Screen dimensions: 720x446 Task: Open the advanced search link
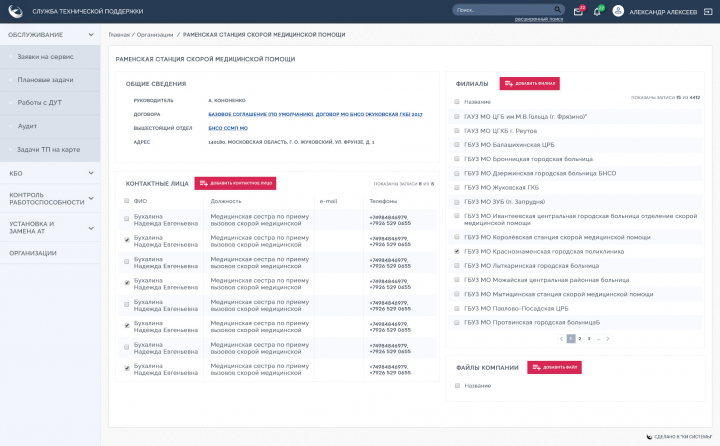click(539, 19)
